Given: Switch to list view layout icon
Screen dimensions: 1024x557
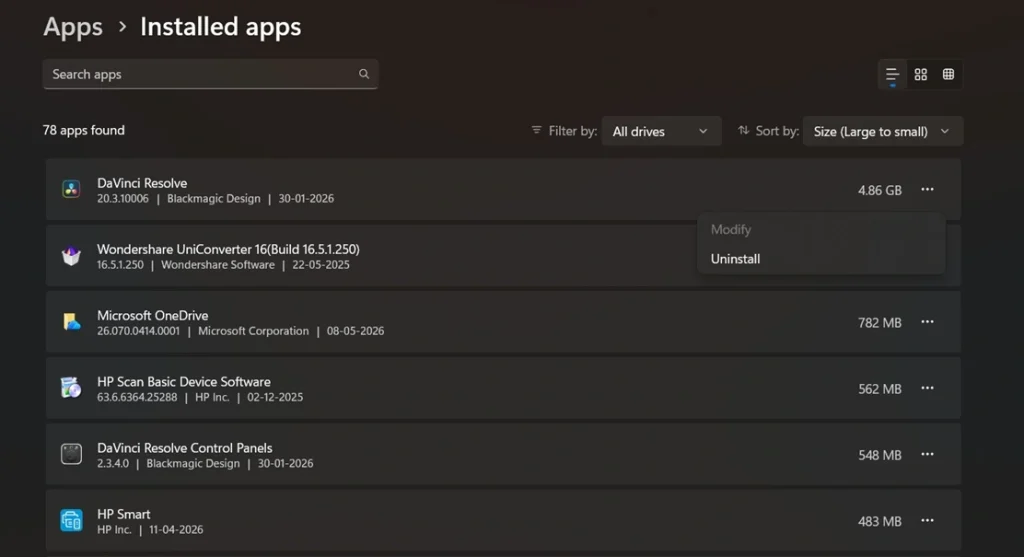Looking at the screenshot, I should pyautogui.click(x=892, y=74).
